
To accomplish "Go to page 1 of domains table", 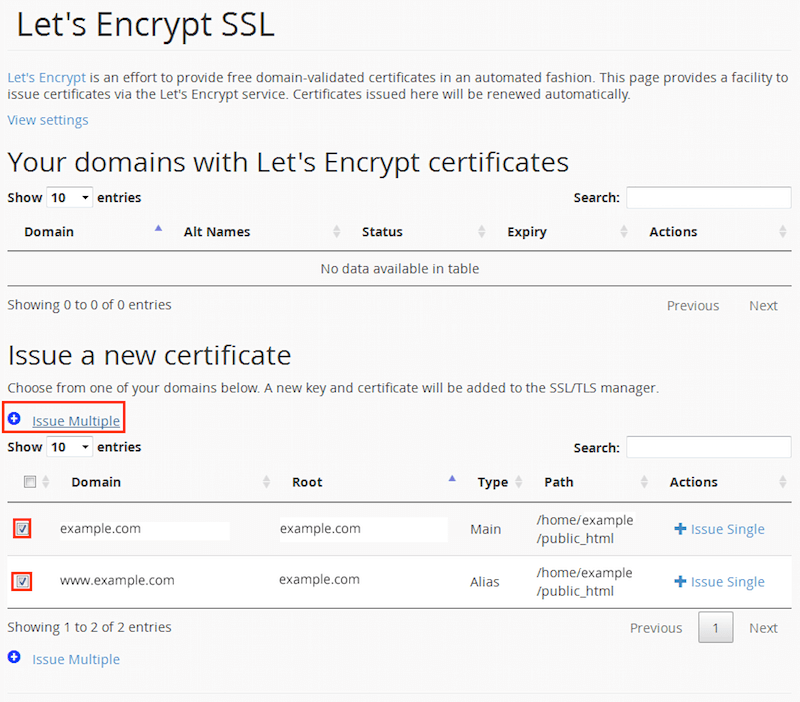I will [715, 628].
